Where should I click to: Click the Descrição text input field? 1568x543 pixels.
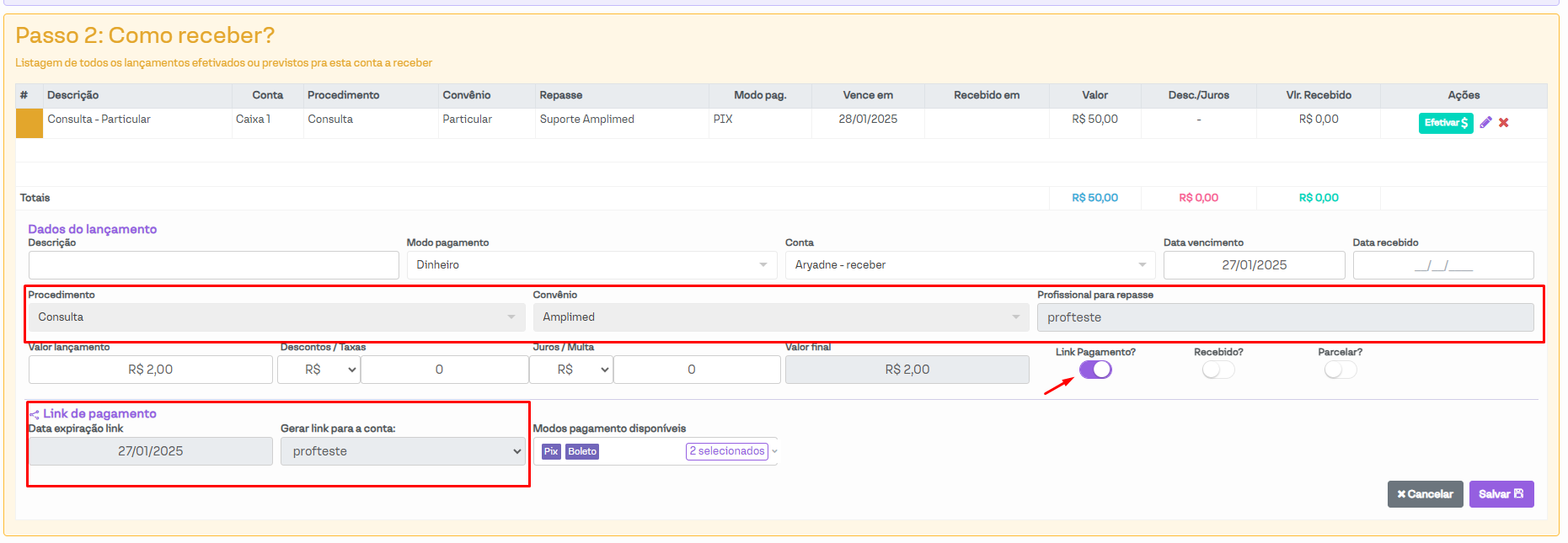click(x=213, y=265)
